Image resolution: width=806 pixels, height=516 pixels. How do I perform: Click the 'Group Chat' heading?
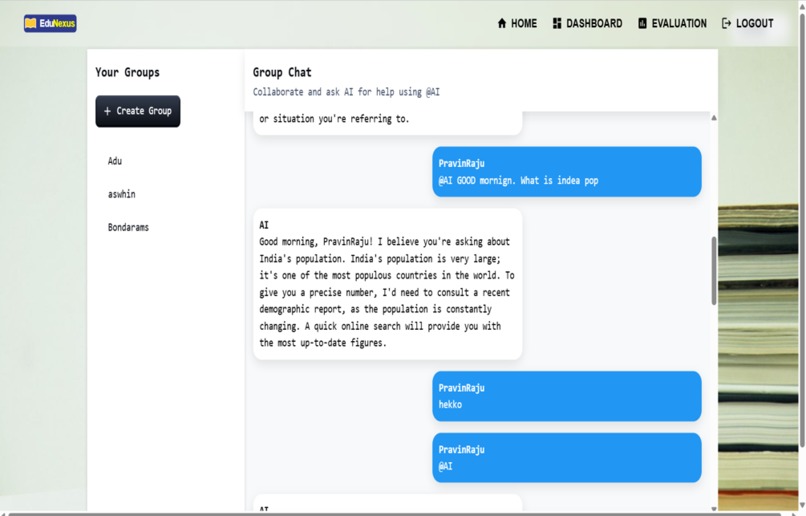point(282,72)
